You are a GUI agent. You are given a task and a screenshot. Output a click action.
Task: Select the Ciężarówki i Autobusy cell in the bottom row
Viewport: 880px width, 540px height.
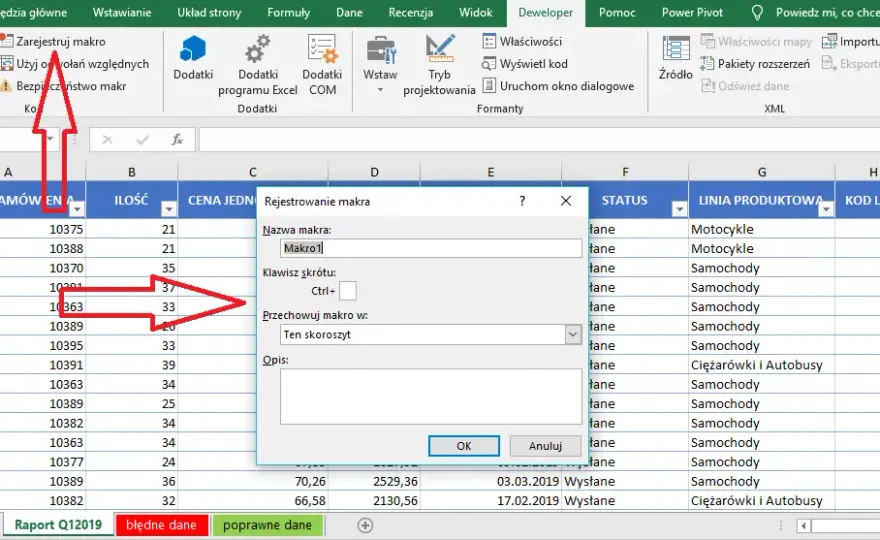pos(762,501)
